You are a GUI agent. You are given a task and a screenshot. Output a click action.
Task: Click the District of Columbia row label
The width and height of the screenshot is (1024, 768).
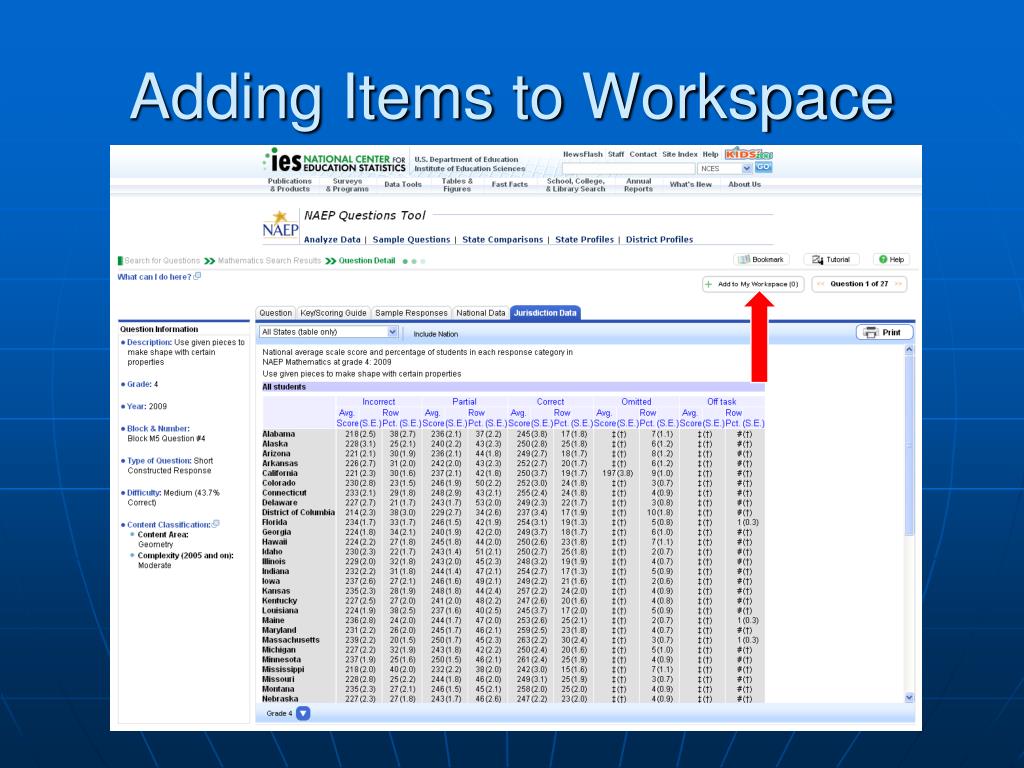pyautogui.click(x=298, y=512)
